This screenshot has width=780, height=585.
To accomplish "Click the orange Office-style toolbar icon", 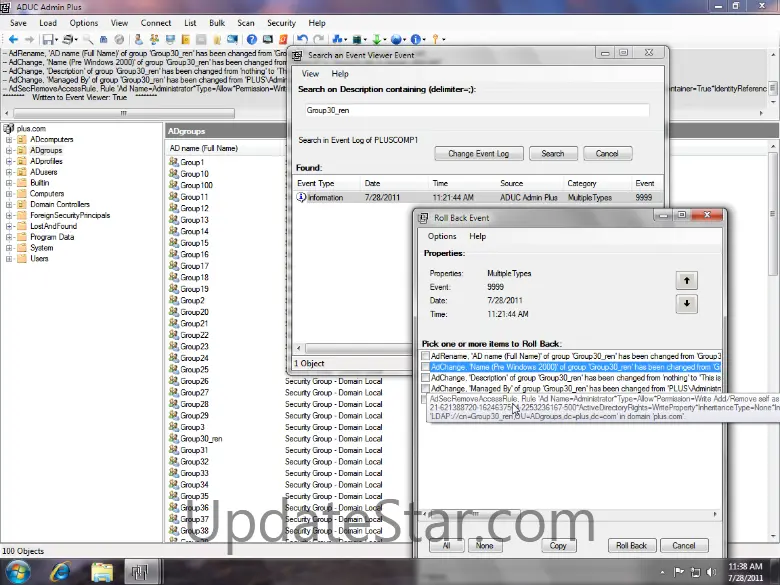I will 283,39.
